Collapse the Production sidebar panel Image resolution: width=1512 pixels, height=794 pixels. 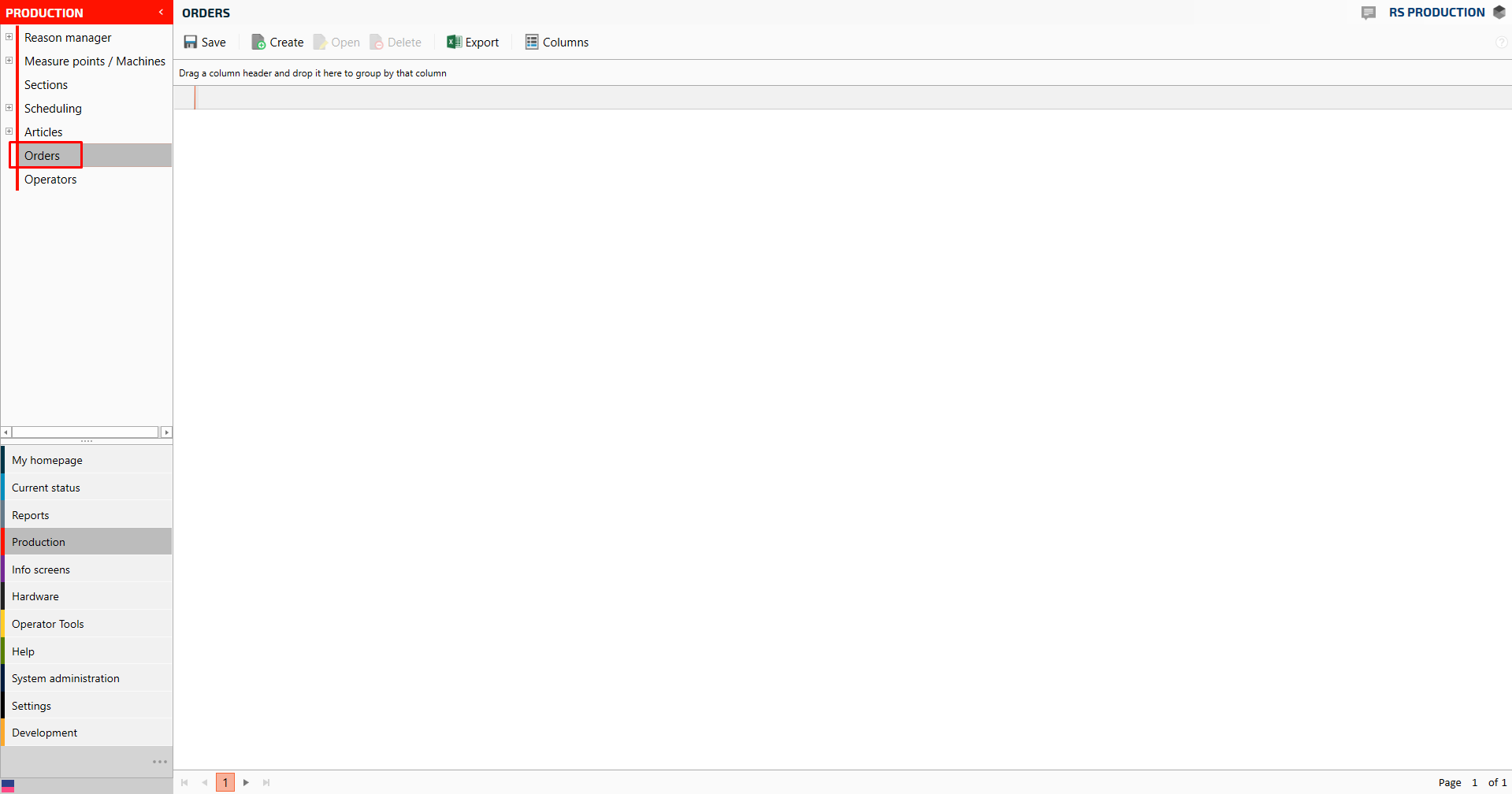(x=161, y=13)
